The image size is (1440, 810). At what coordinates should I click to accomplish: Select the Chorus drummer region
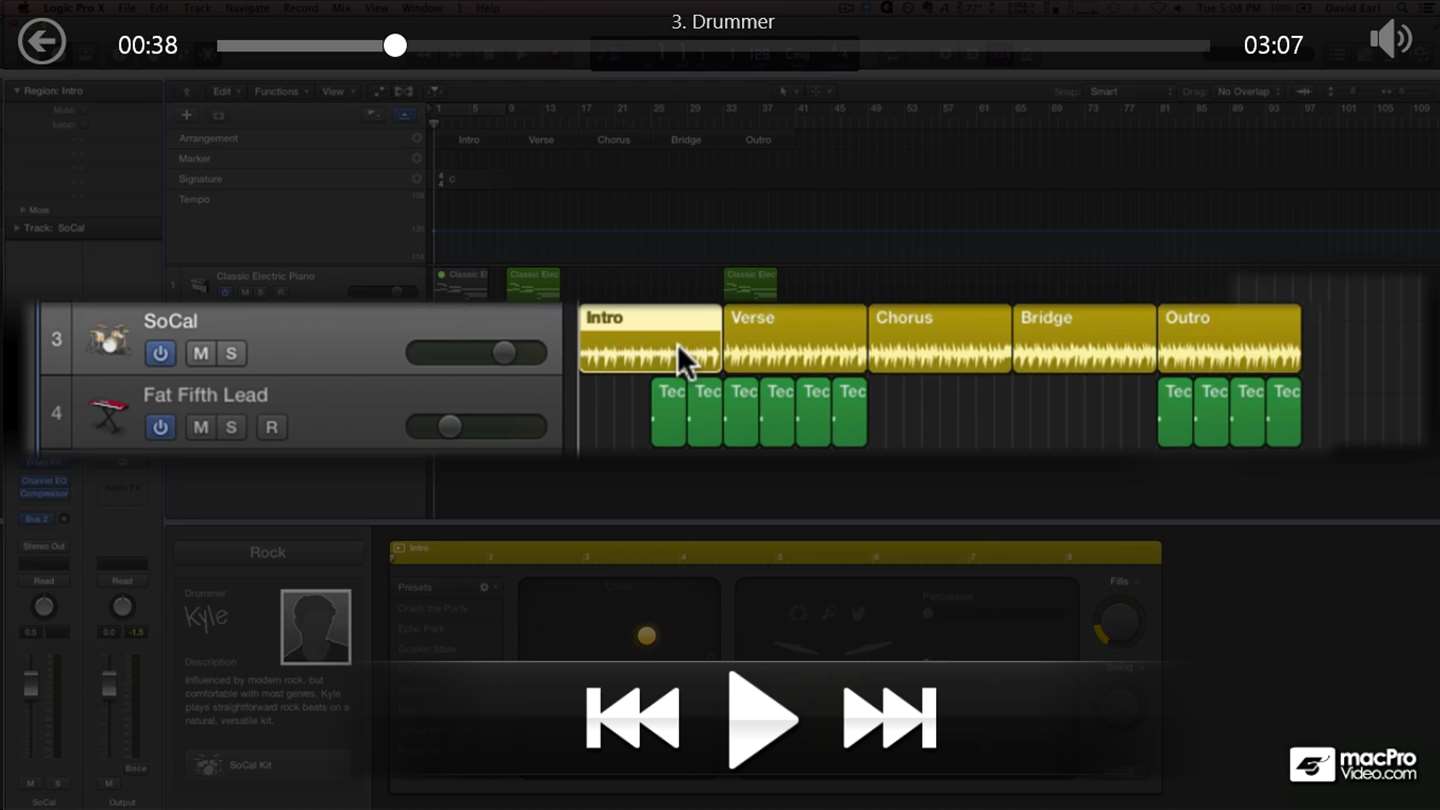(940, 339)
